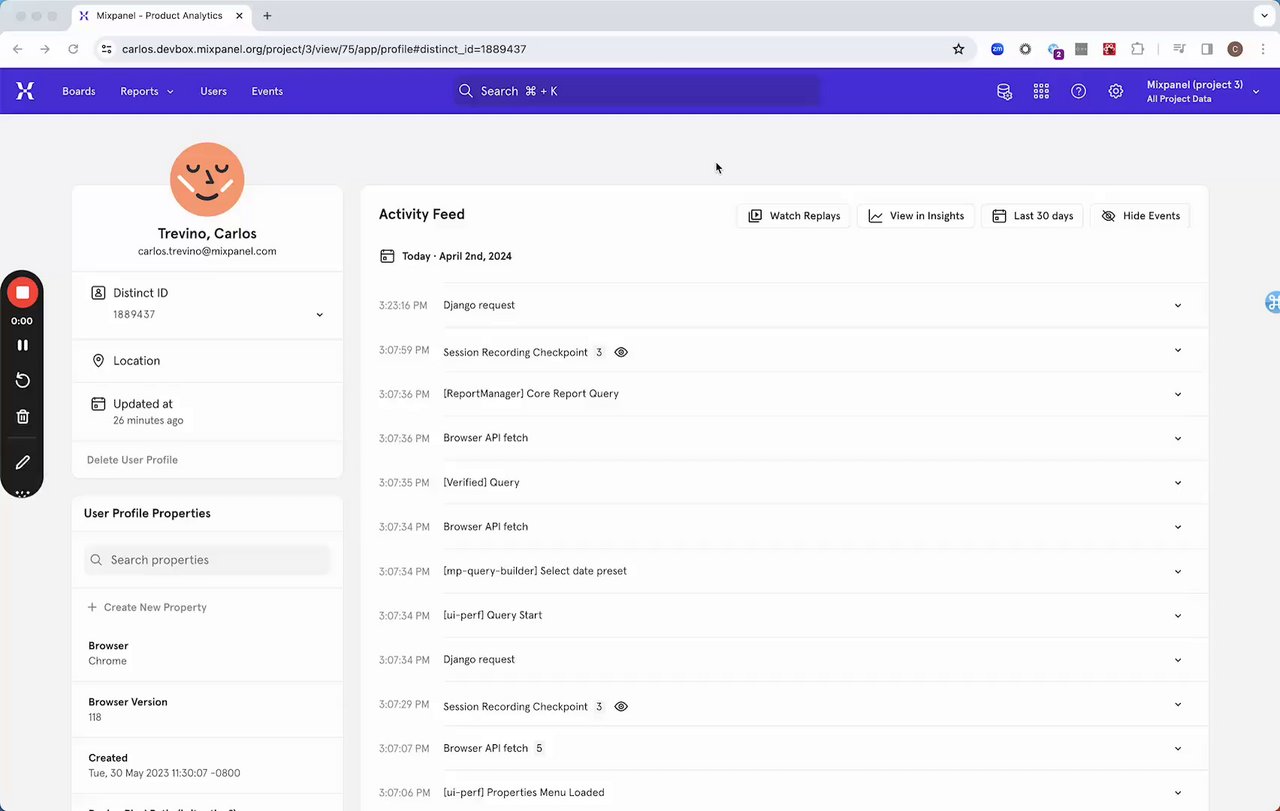Open the data management database icon
This screenshot has height=811, width=1280.
(1004, 91)
